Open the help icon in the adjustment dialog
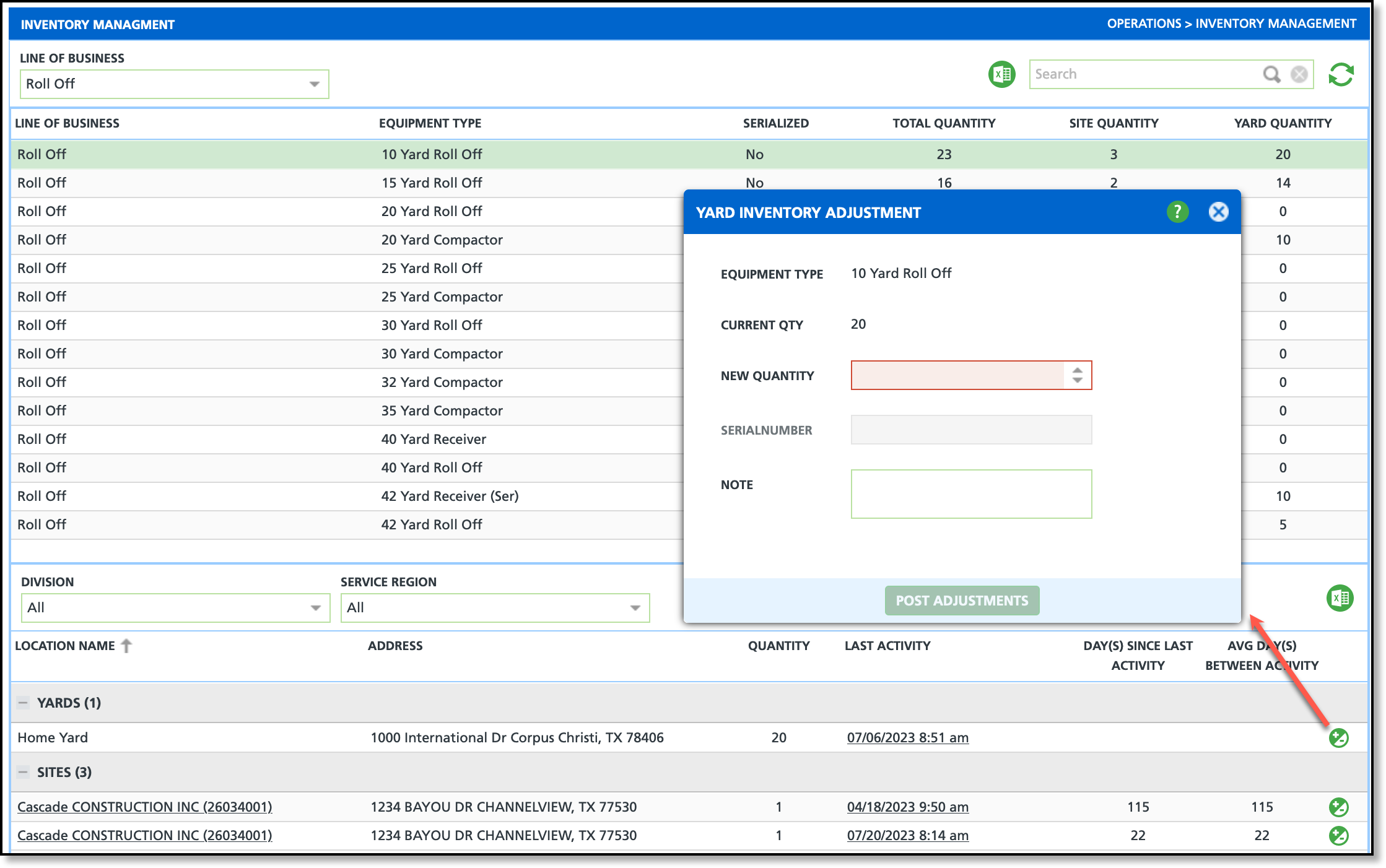The image size is (1386, 868). click(1177, 212)
